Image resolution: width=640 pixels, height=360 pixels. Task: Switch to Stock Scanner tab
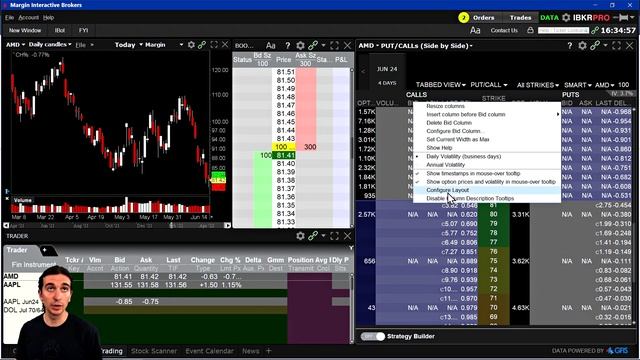154,351
